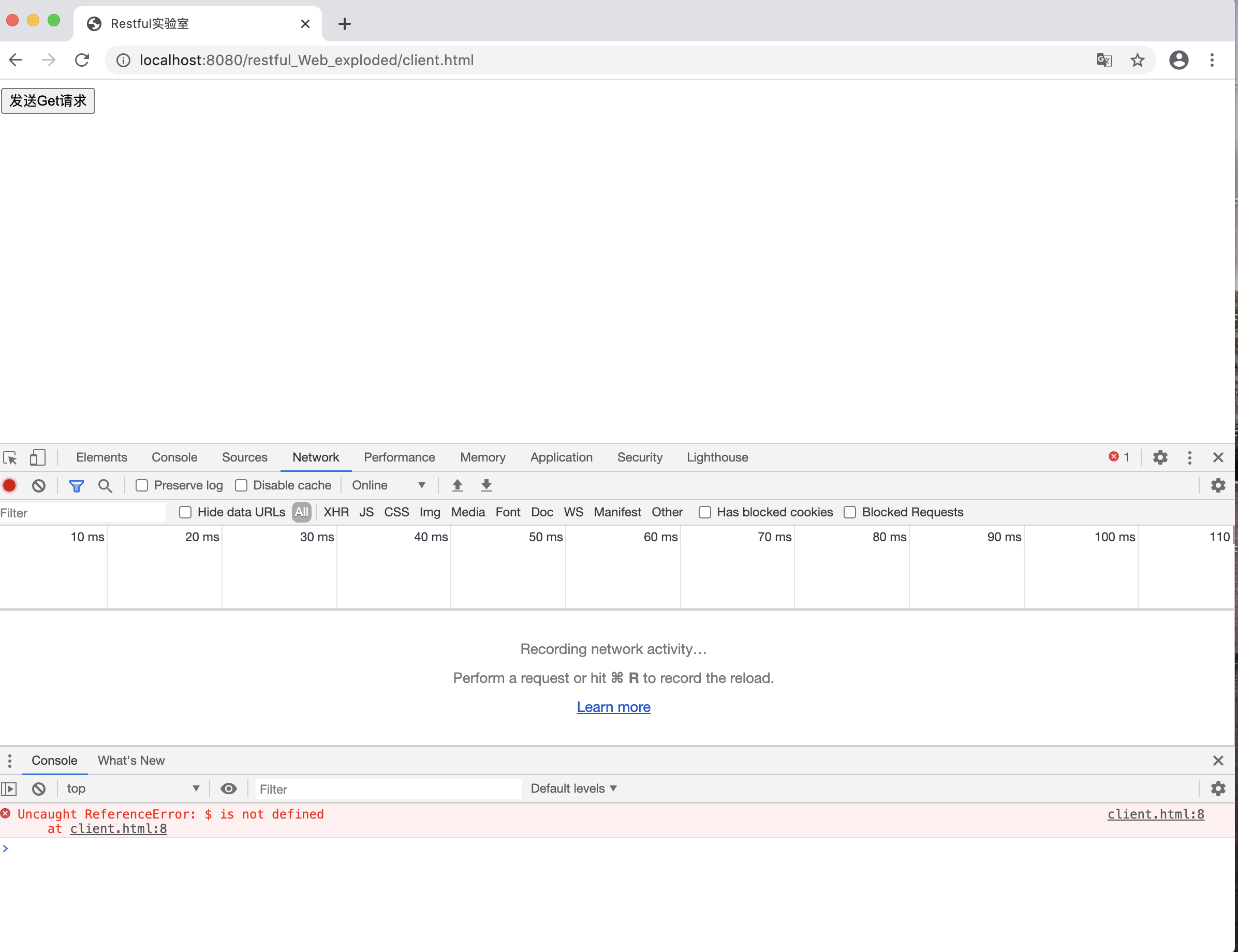
Task: Select the All request type filter
Action: pos(302,512)
